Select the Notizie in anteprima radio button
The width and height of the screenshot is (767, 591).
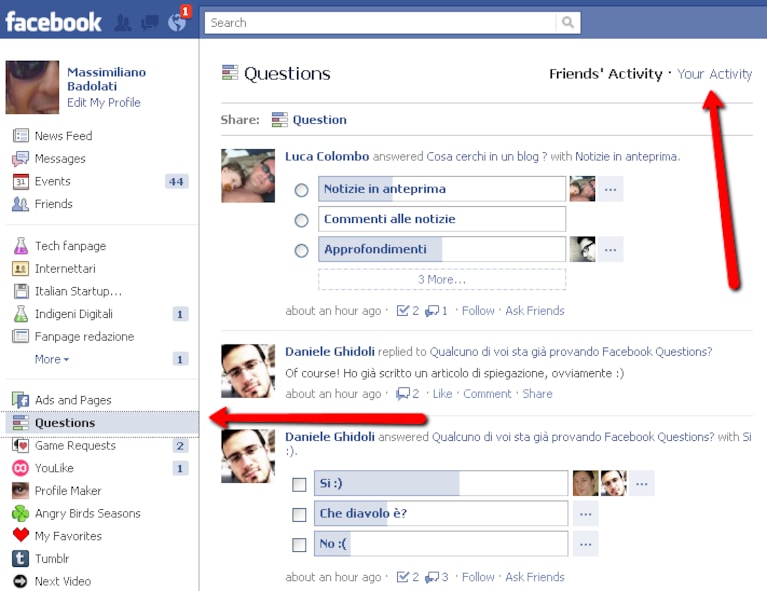[301, 190]
